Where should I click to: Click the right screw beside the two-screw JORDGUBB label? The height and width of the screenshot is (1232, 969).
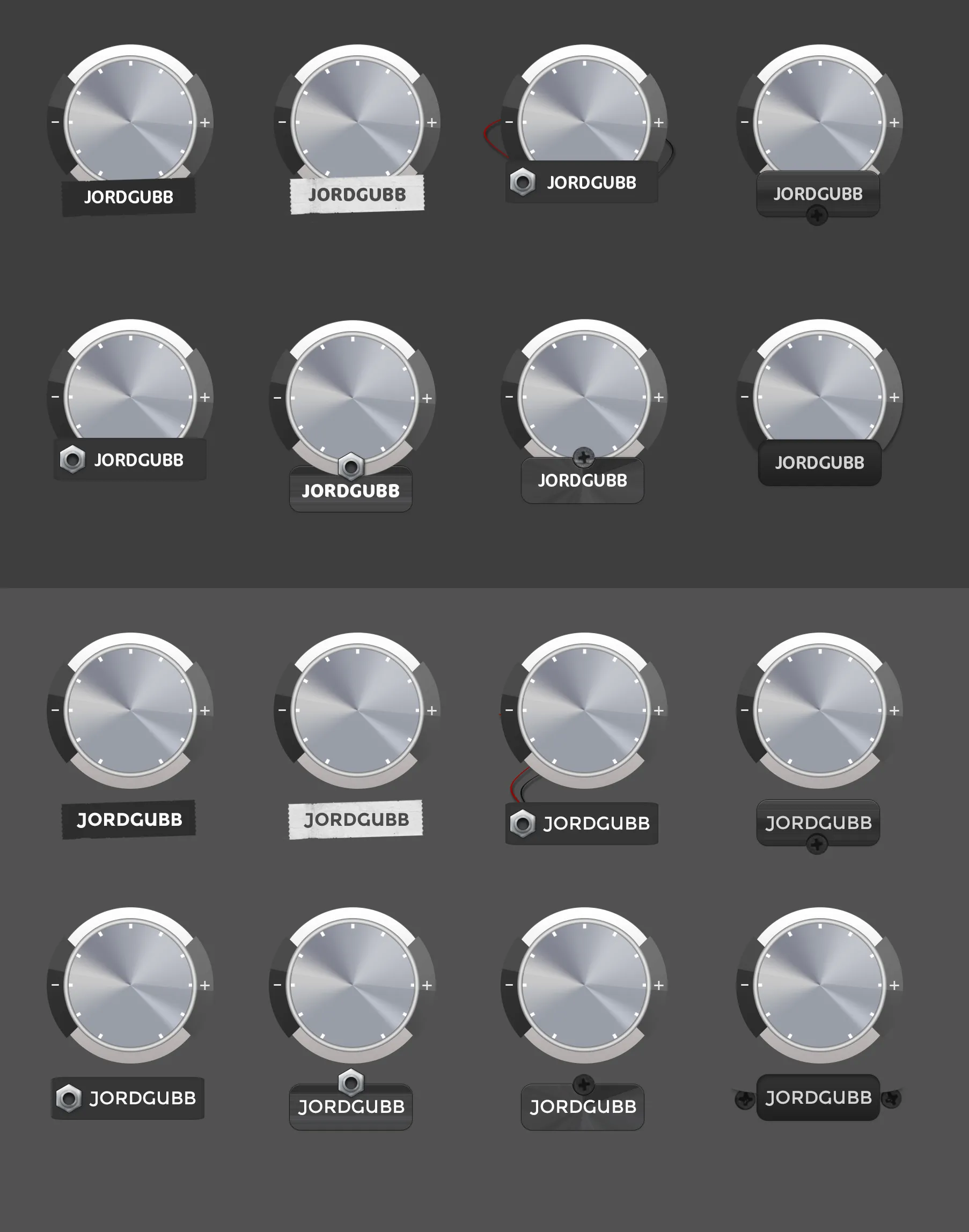tap(891, 1099)
